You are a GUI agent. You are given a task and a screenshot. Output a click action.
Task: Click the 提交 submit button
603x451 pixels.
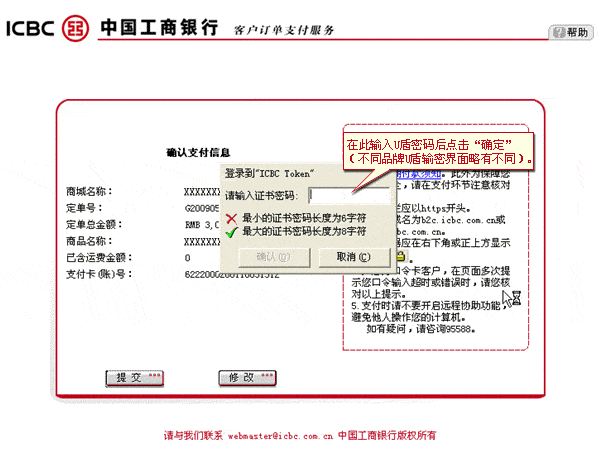pyautogui.click(x=133, y=378)
